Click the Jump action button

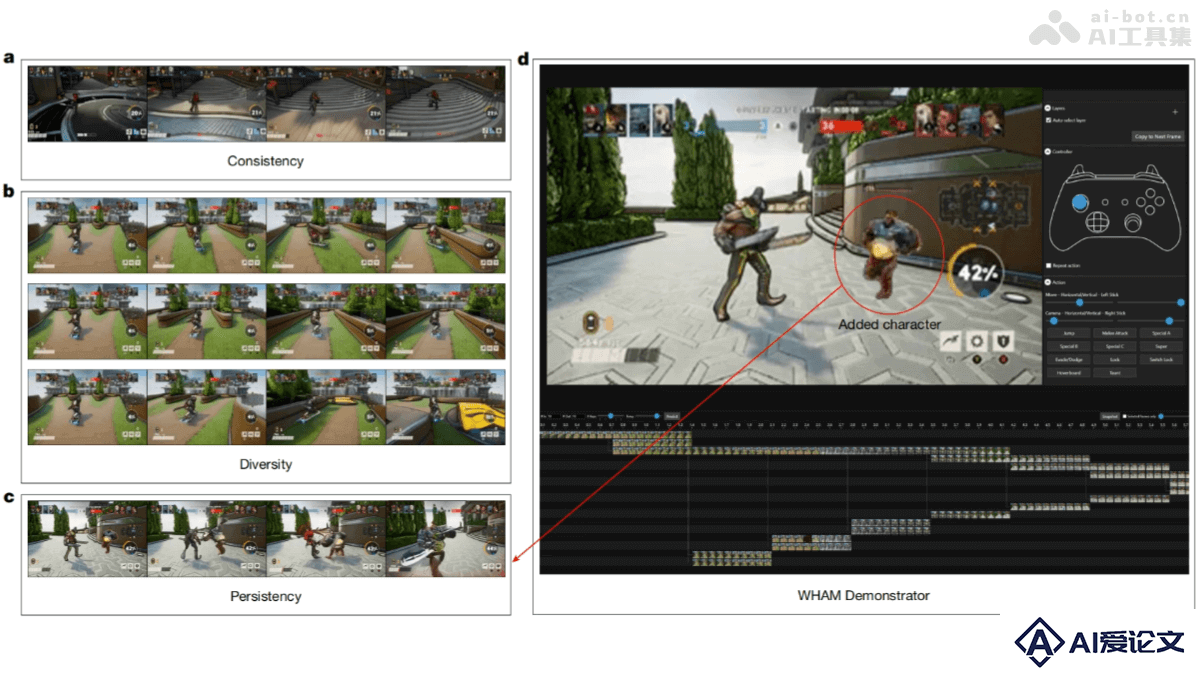click(1069, 333)
